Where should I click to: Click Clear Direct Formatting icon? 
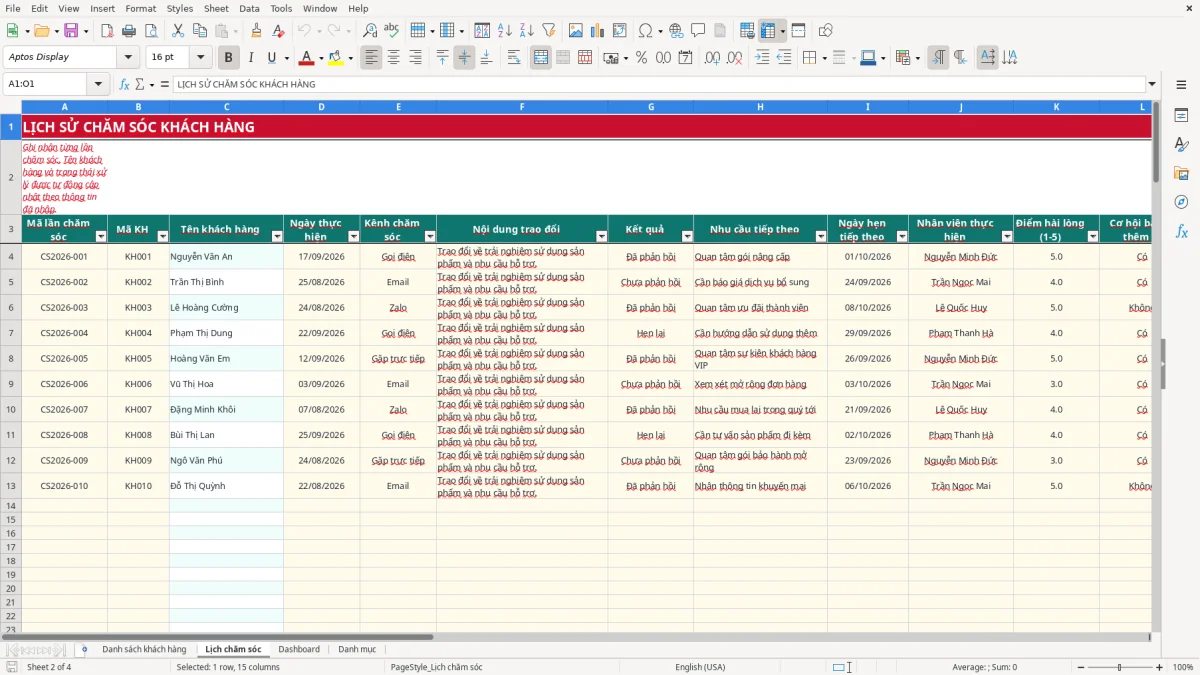tap(278, 31)
